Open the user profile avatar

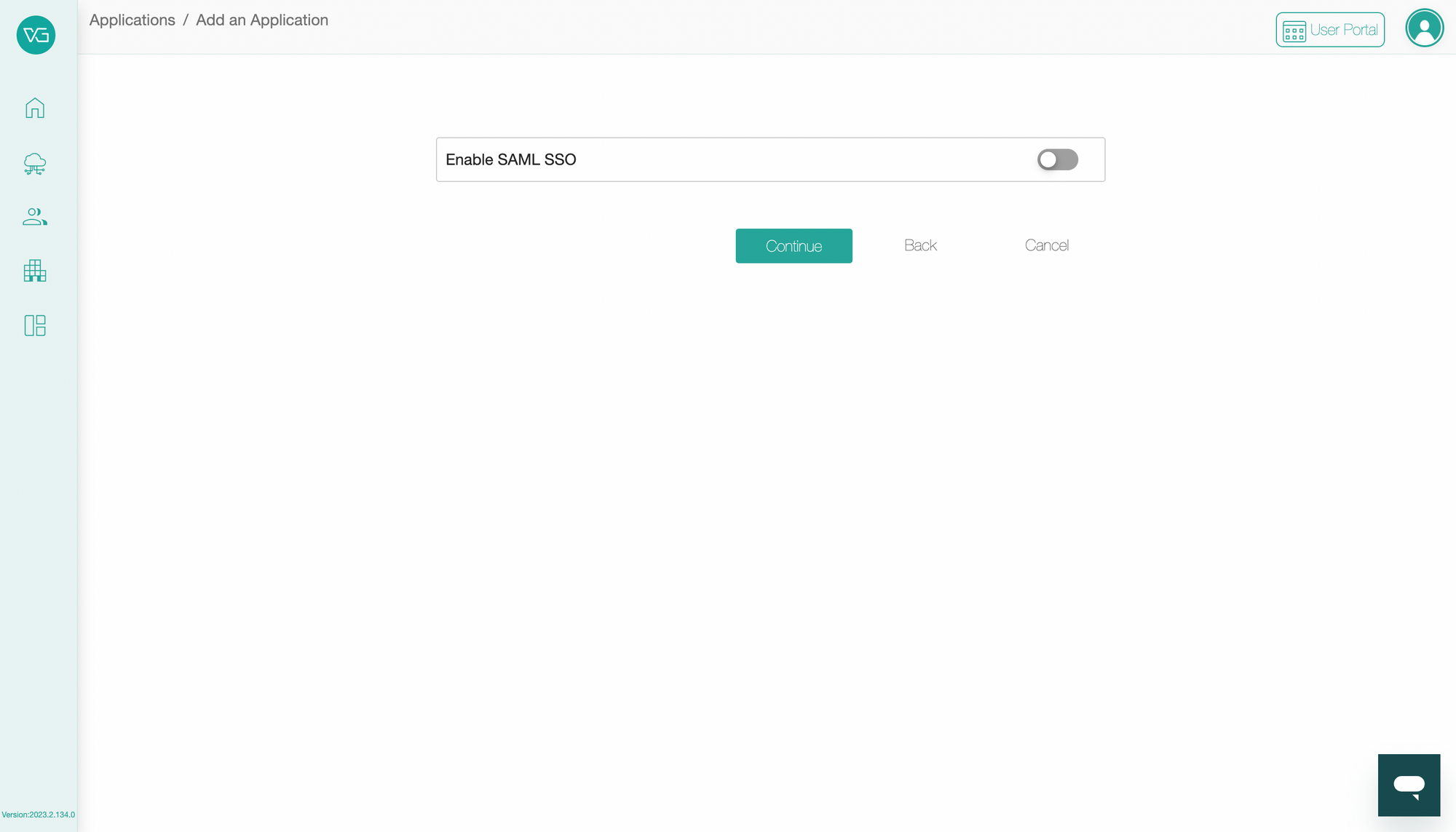coord(1425,28)
